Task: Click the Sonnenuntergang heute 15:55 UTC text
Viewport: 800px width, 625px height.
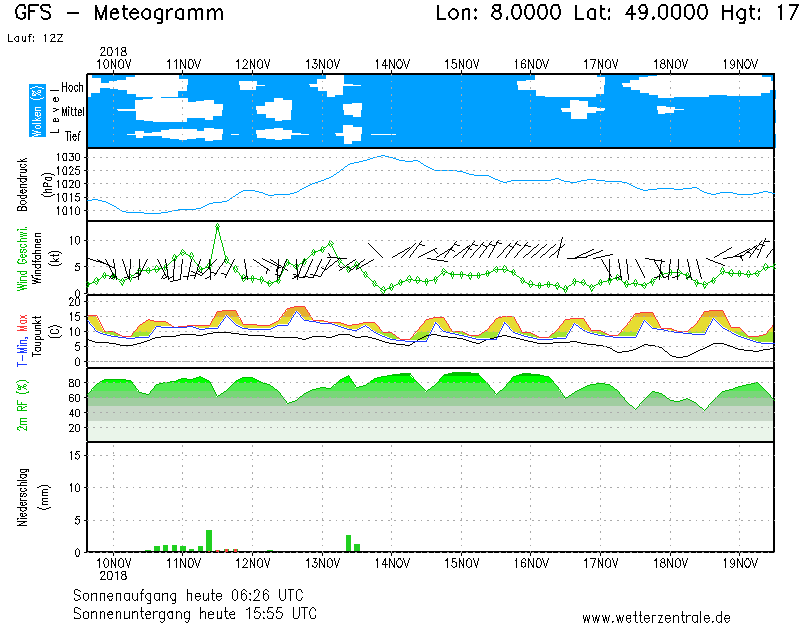Action: tap(195, 612)
